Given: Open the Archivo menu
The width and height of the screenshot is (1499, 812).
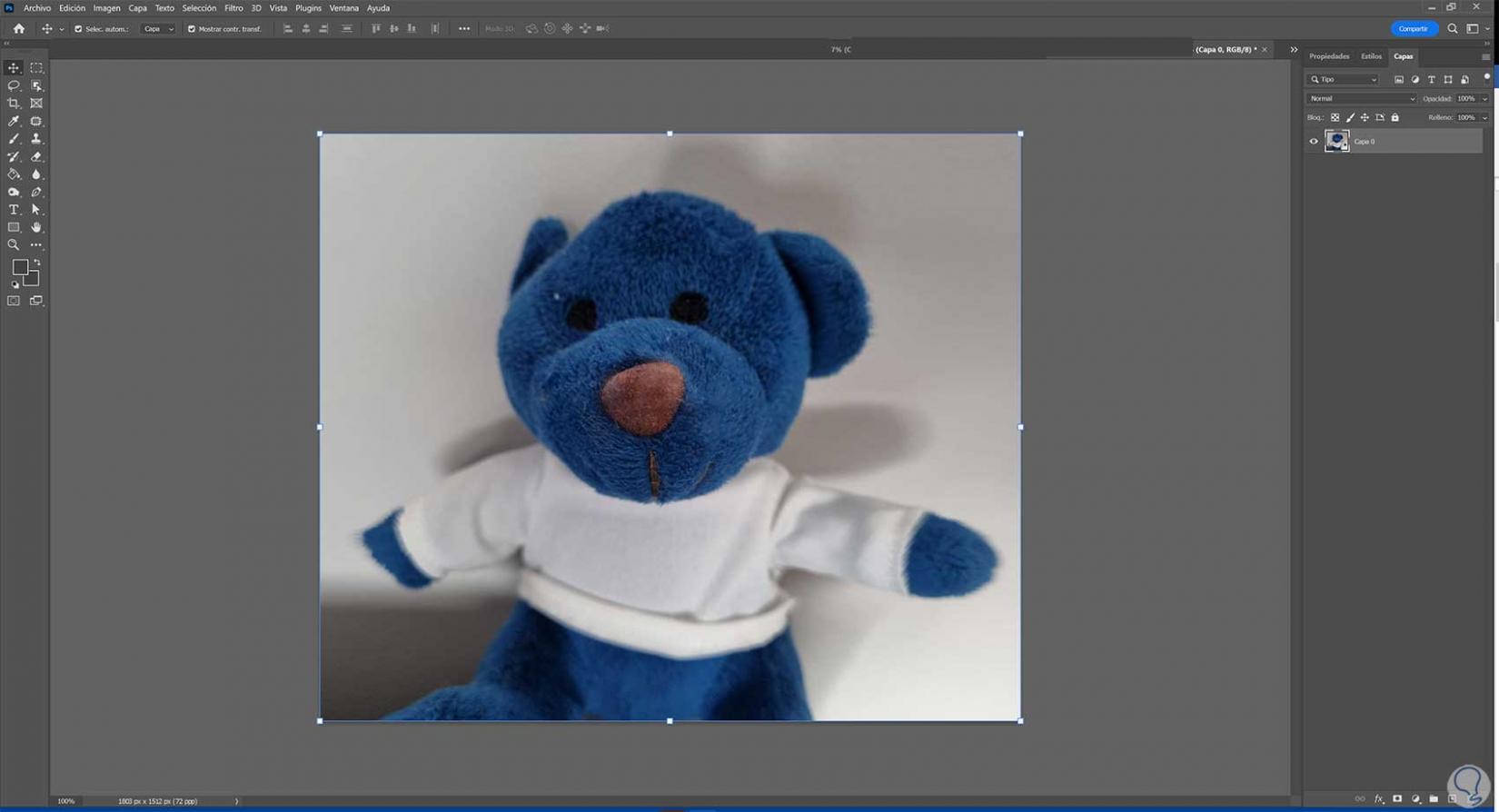Looking at the screenshot, I should (x=37, y=8).
